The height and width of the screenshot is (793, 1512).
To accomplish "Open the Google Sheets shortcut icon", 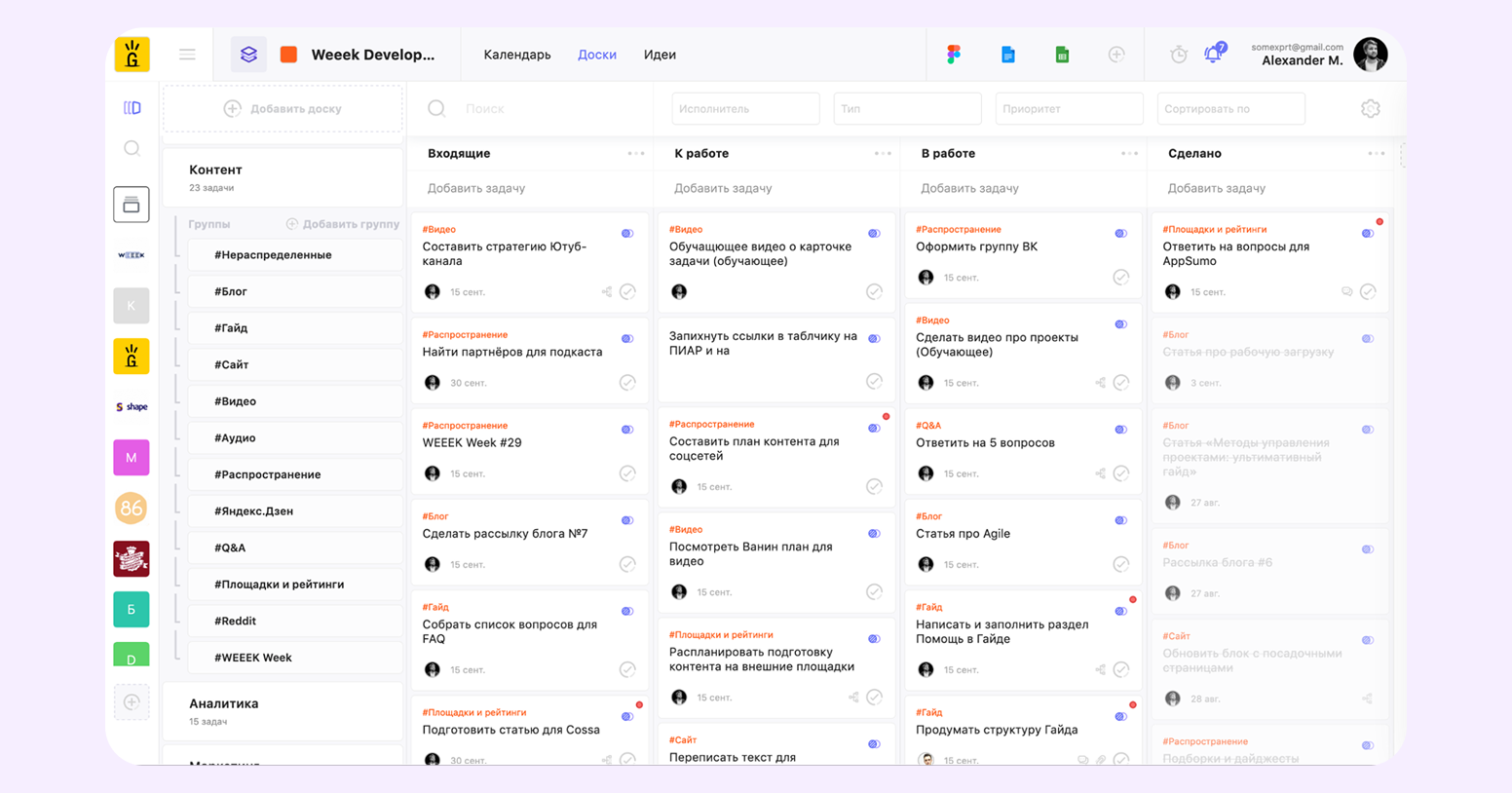I will coord(1062,55).
